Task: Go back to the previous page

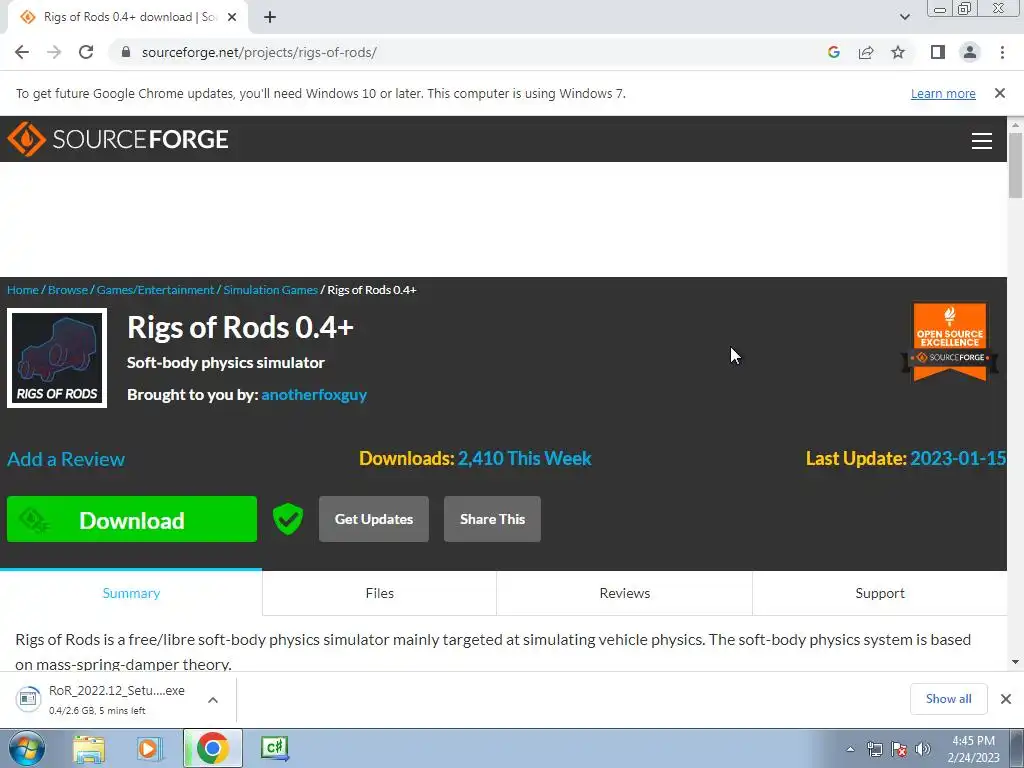Action: click(22, 52)
